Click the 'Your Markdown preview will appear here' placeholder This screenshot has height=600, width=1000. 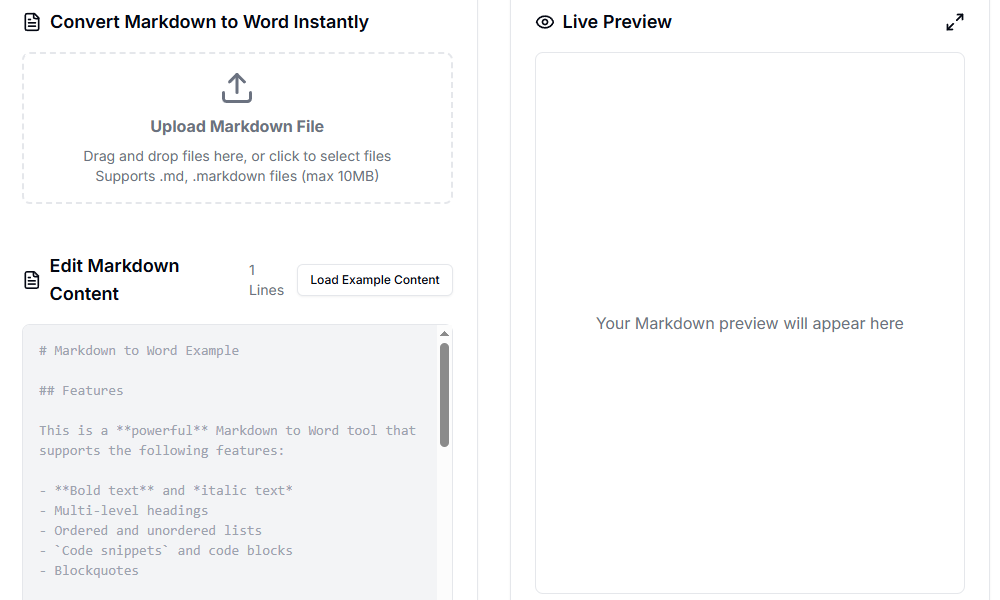pyautogui.click(x=749, y=323)
